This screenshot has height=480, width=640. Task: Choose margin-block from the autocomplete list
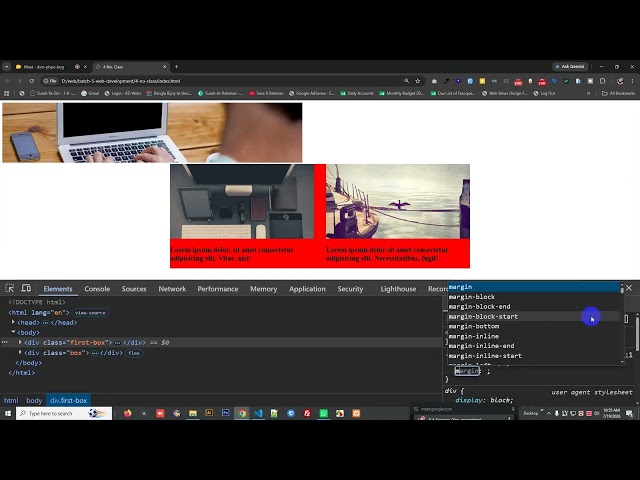click(x=533, y=297)
